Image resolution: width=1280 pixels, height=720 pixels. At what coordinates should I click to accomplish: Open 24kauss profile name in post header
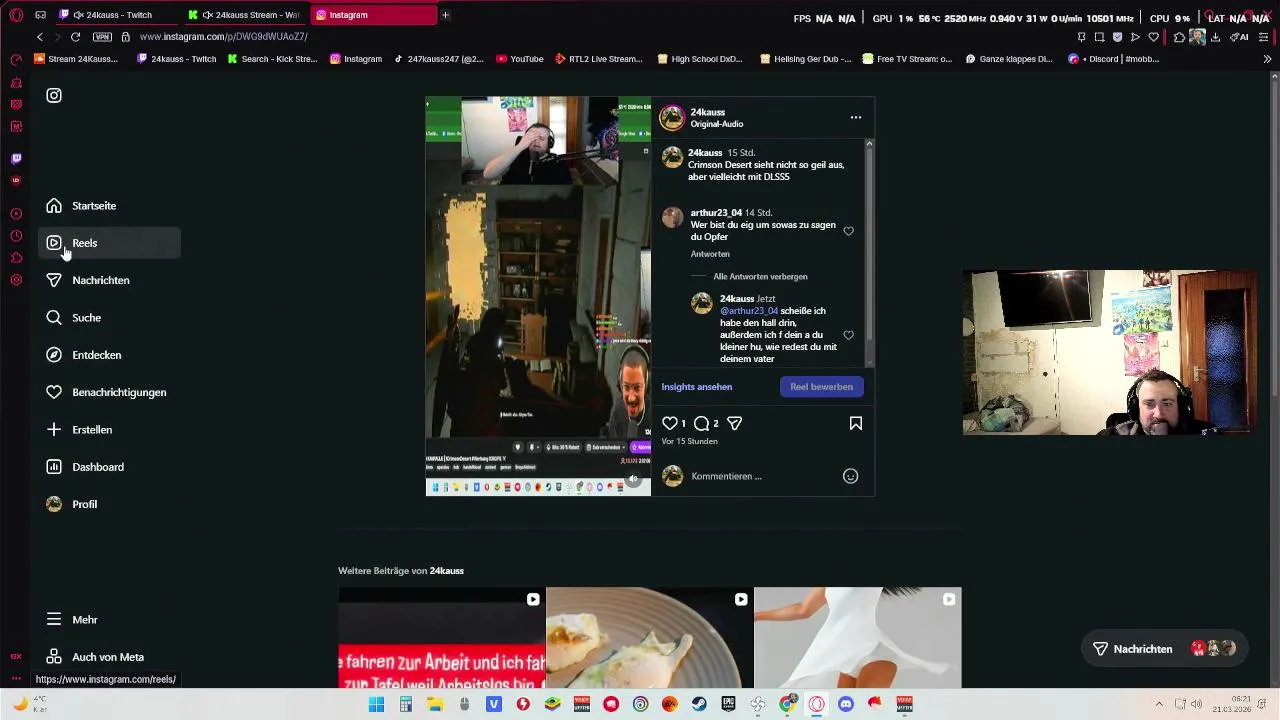point(707,112)
